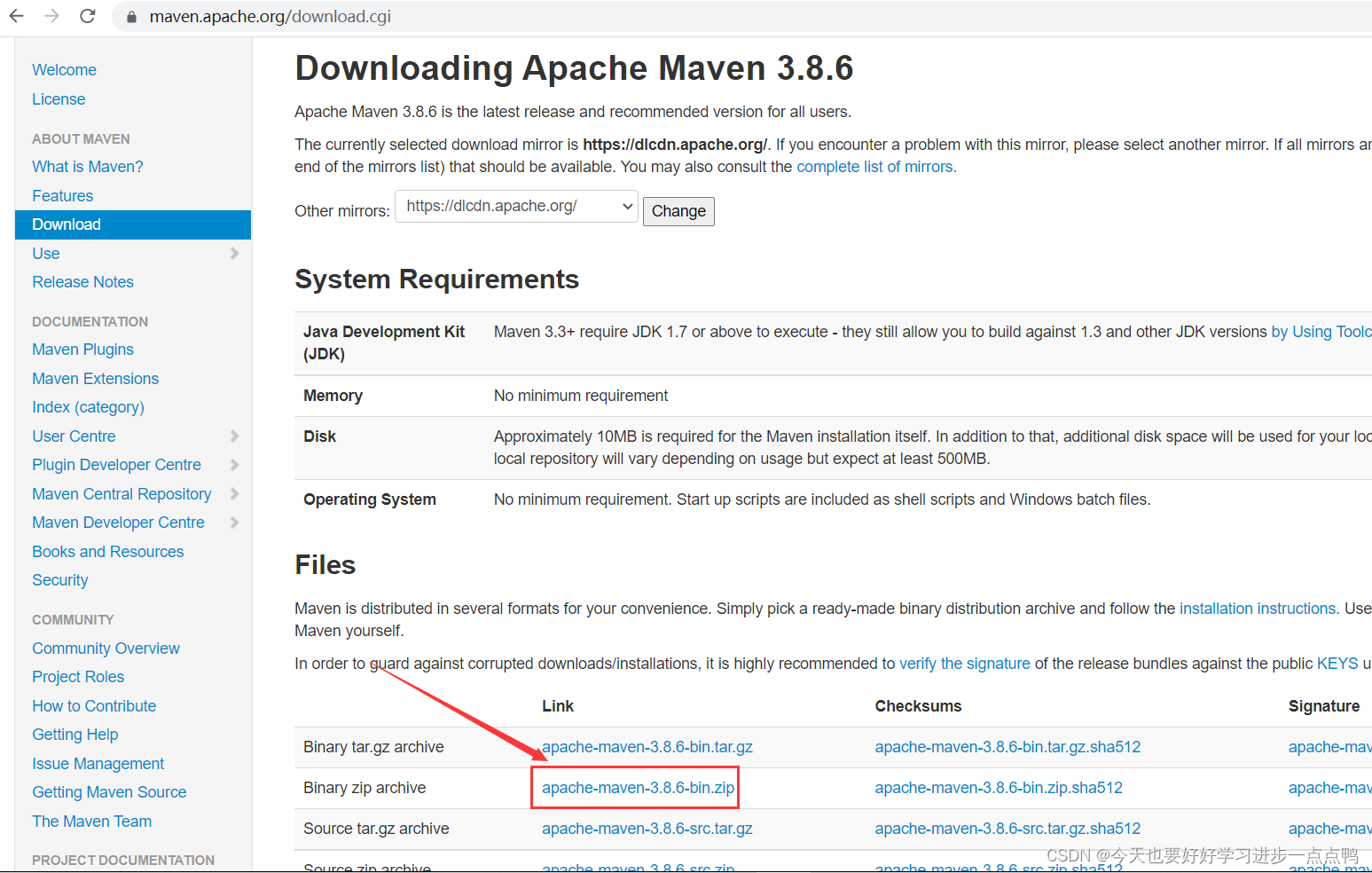Viewport: 1372px width, 873px height.
Task: Open signature link for Binary tar.gz archive
Action: 1329,747
